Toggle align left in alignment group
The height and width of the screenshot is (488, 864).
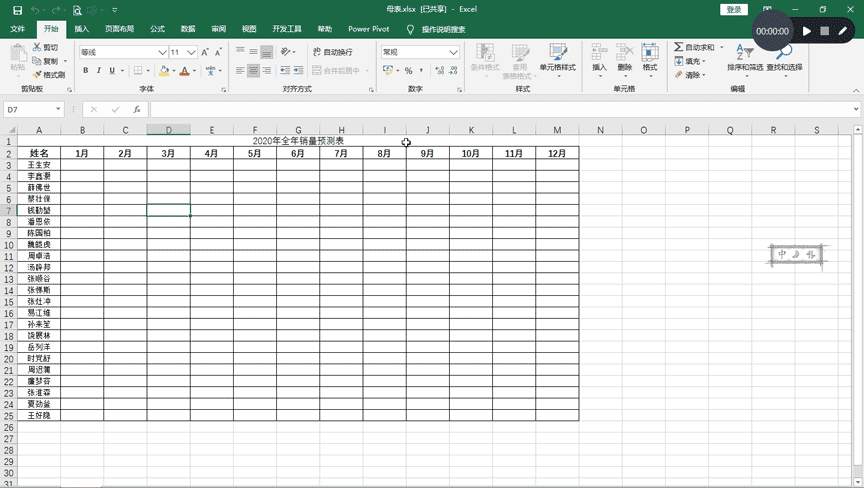(x=240, y=70)
